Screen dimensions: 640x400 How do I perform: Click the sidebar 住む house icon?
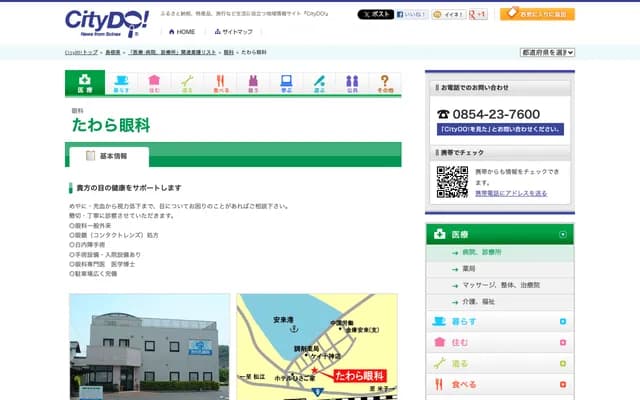coord(439,342)
